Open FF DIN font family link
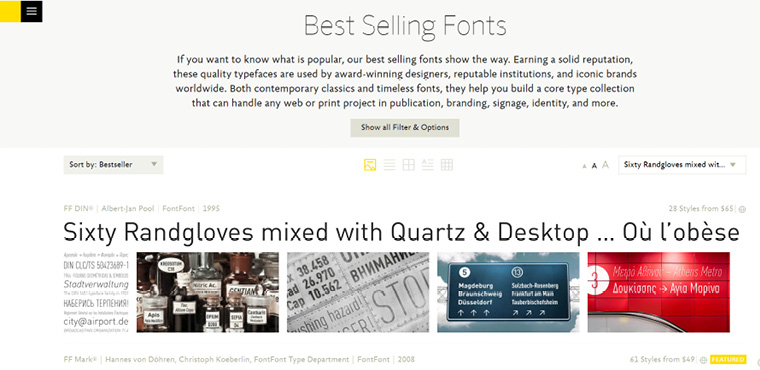The height and width of the screenshot is (370, 760). tap(78, 209)
